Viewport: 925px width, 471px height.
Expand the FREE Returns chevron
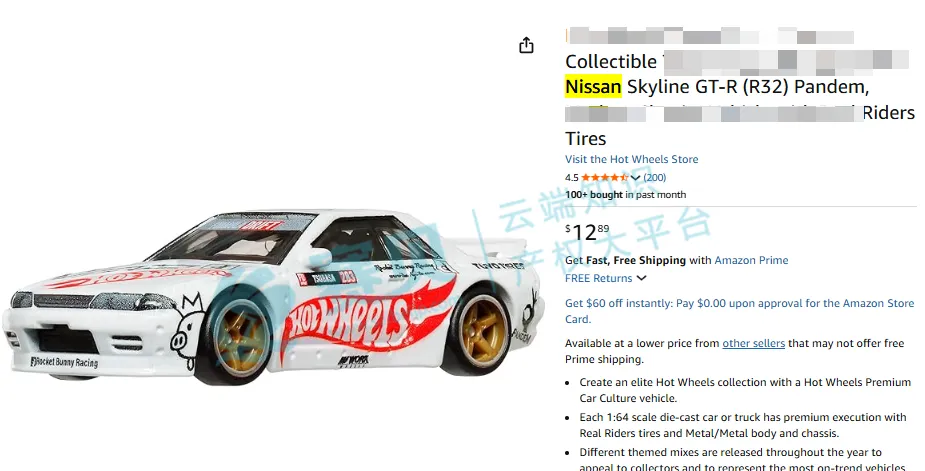[641, 278]
